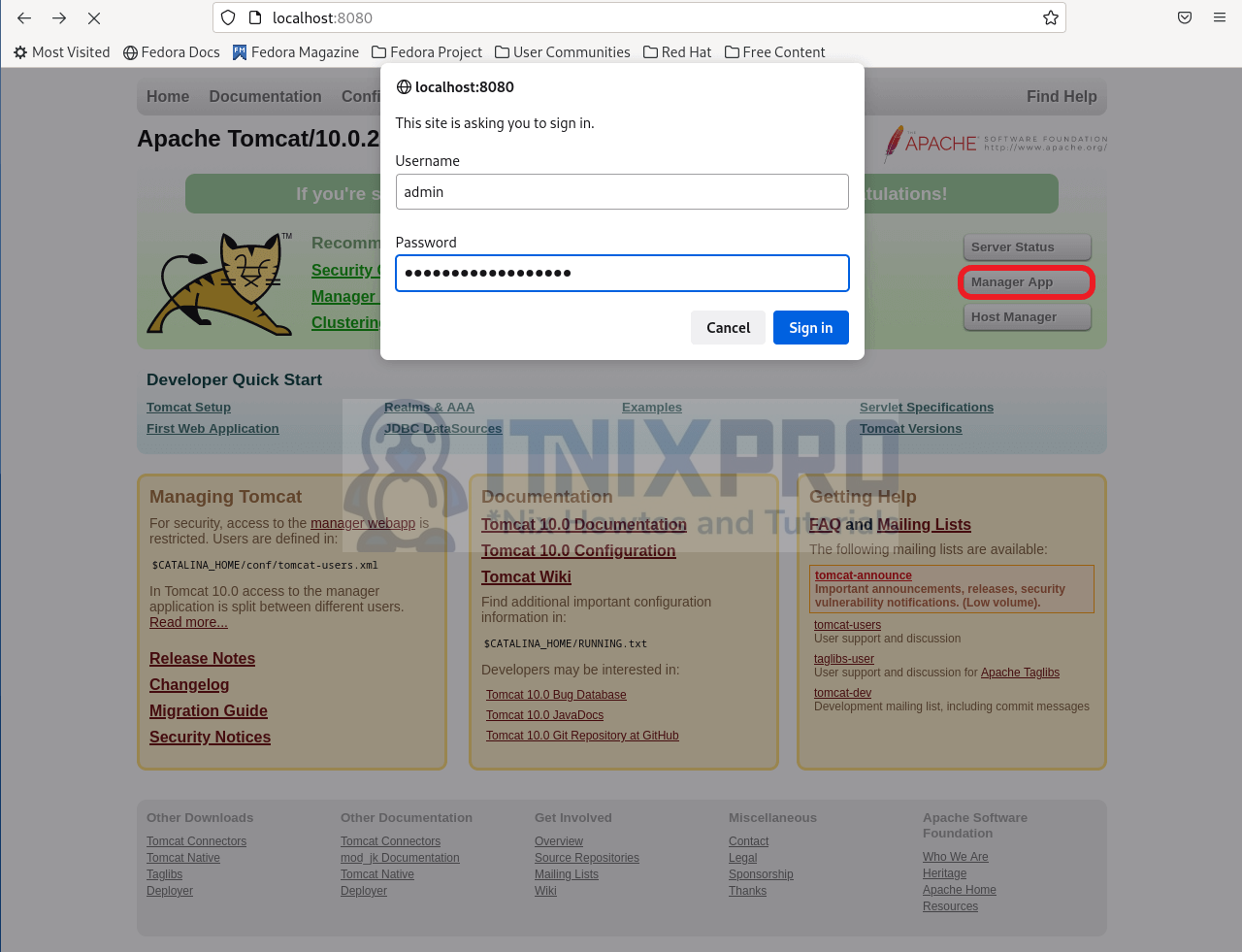Focus the Password input field
The width and height of the screenshot is (1242, 952).
pos(622,273)
